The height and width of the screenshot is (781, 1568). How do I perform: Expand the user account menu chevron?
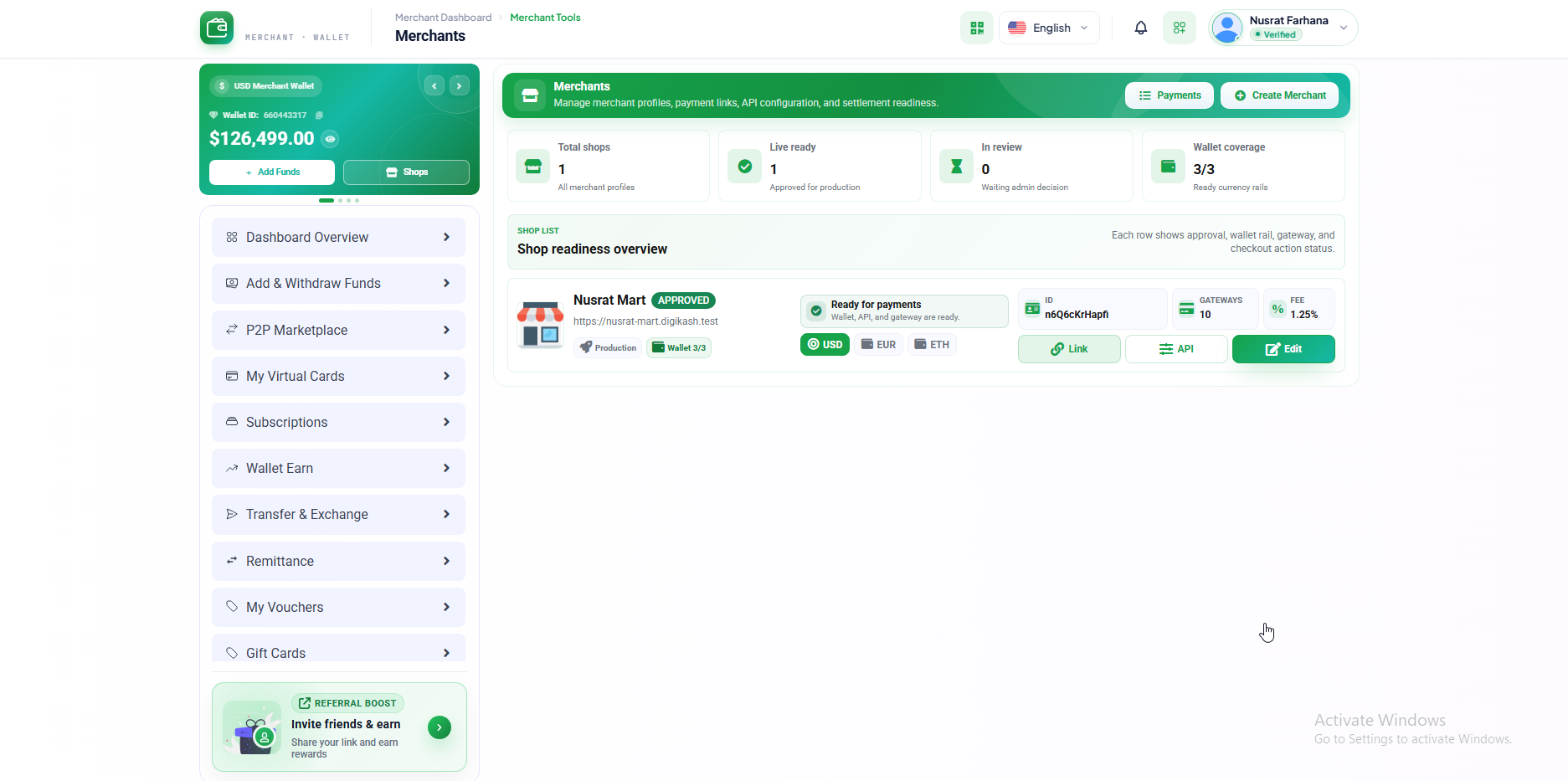point(1344,28)
